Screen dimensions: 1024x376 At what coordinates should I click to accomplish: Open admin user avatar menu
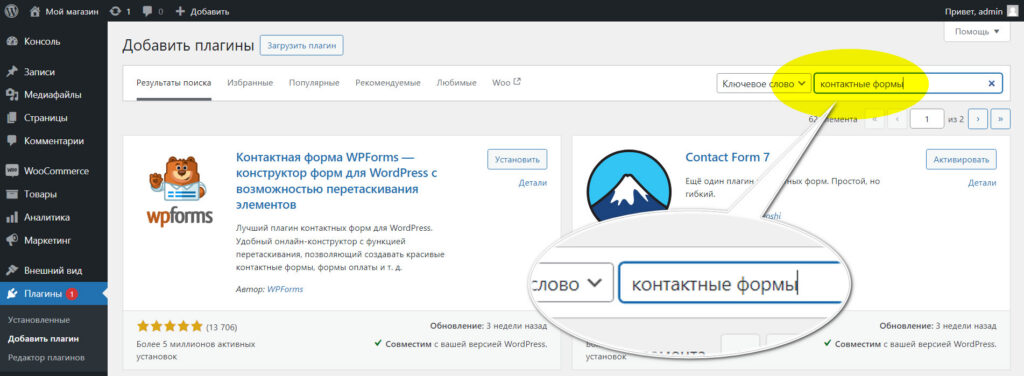tap(1012, 11)
